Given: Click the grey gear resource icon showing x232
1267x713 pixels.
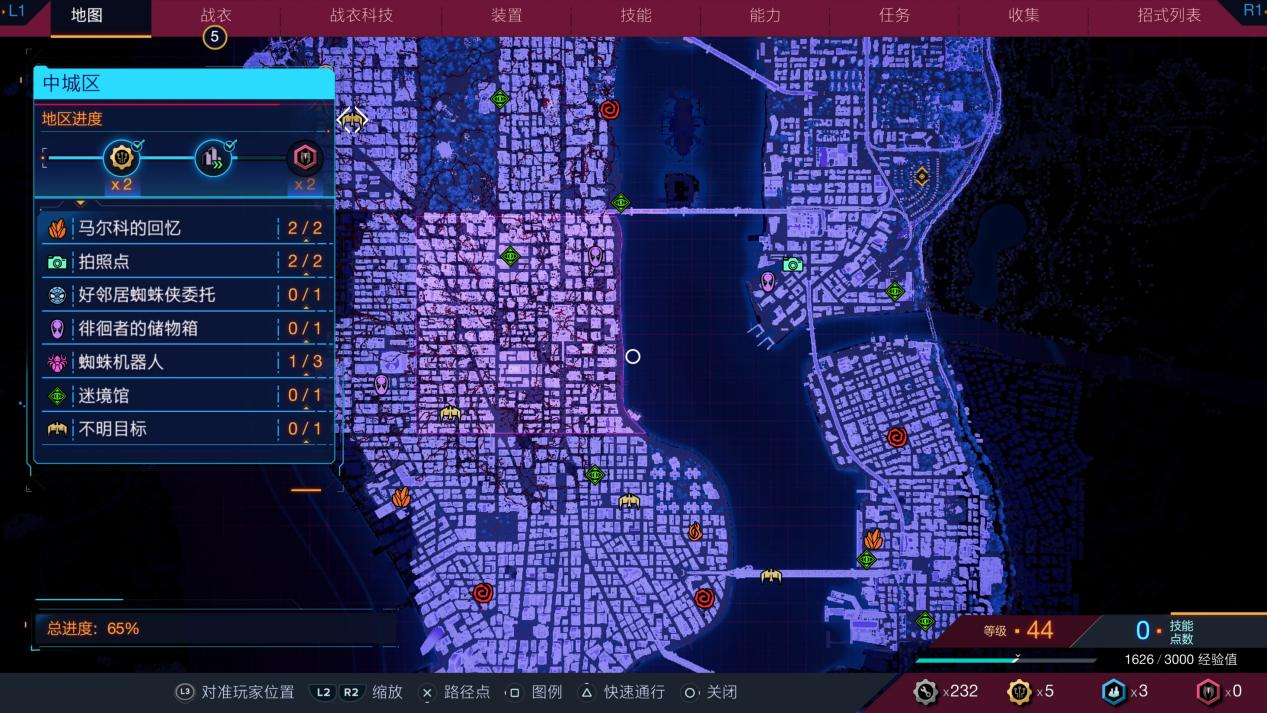Looking at the screenshot, I should [x=926, y=691].
